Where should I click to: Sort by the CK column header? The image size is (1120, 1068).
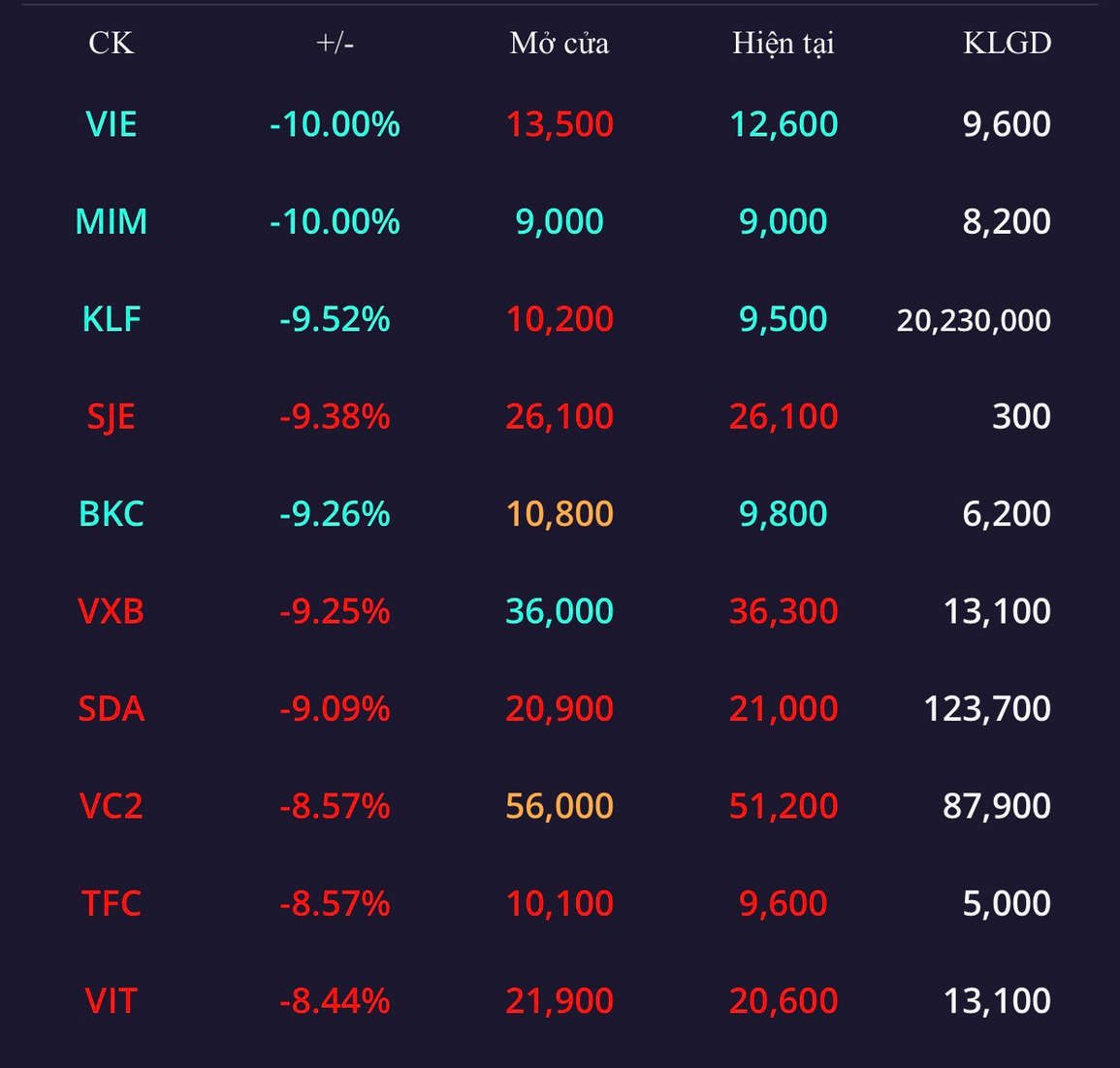111,44
